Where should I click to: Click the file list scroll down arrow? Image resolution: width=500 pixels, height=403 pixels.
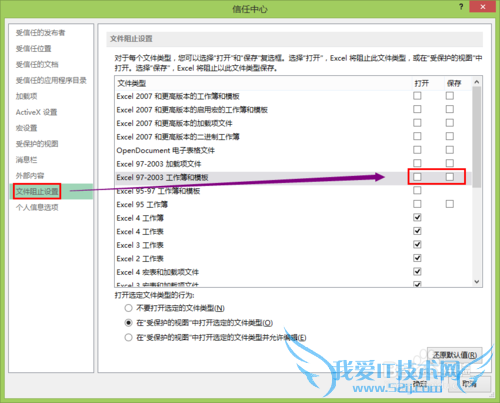(x=477, y=282)
